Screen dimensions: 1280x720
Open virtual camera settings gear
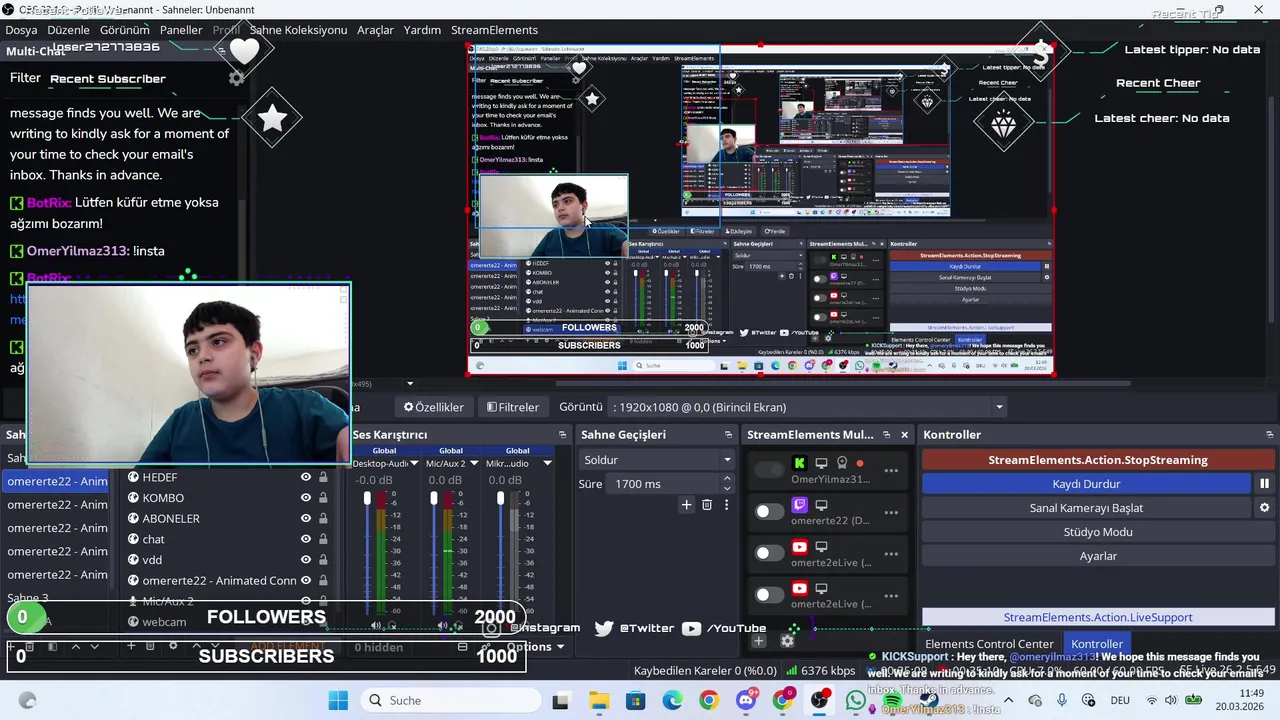(x=1264, y=508)
